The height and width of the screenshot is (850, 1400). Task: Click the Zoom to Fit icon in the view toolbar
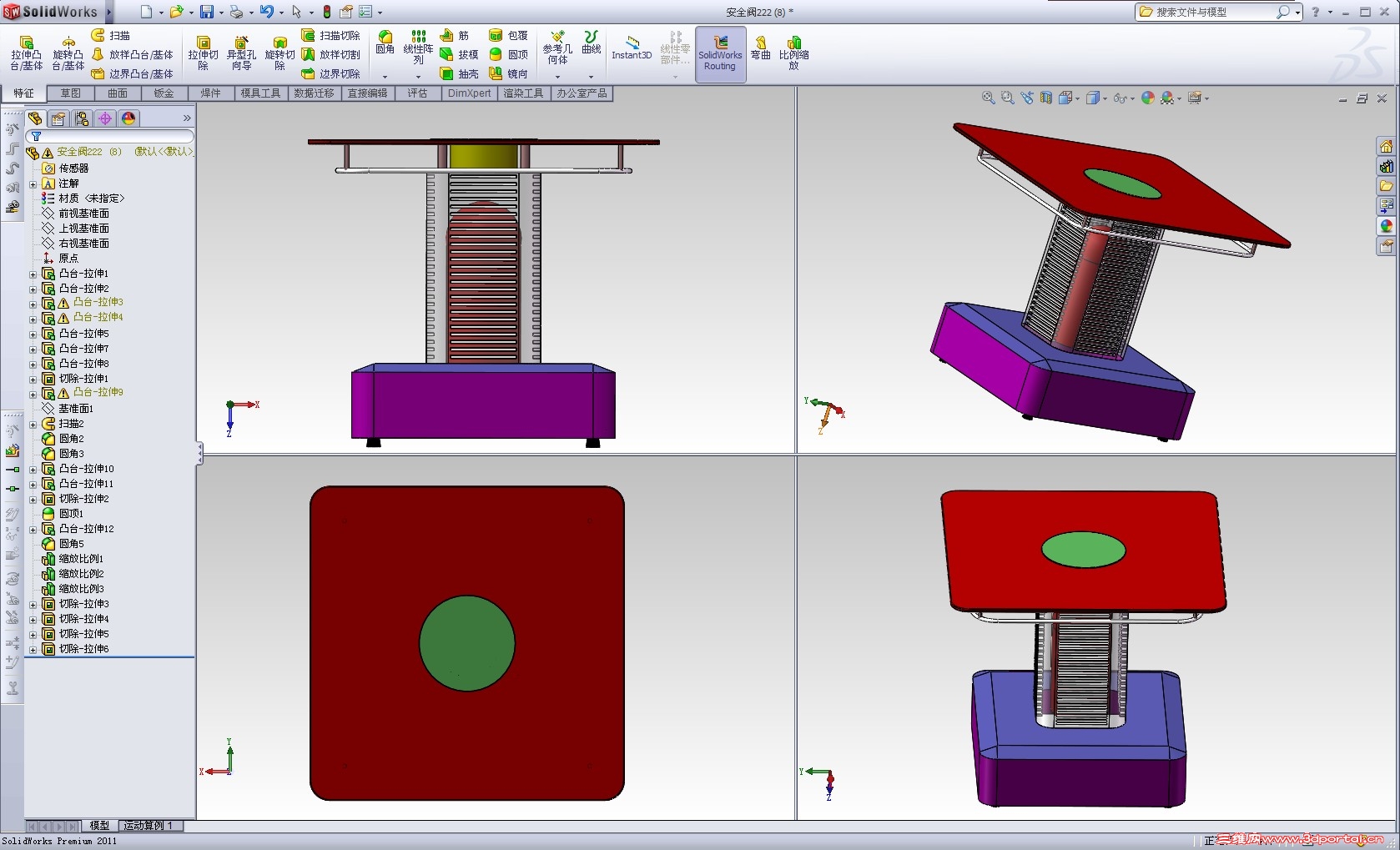point(988,98)
